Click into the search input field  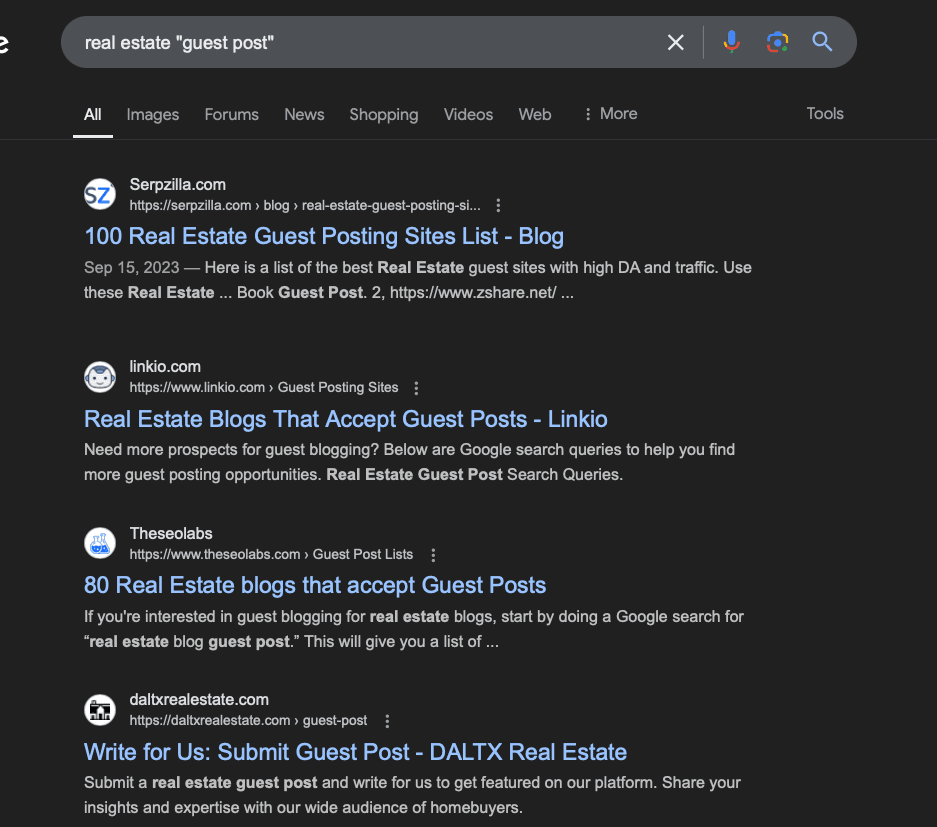coord(360,43)
